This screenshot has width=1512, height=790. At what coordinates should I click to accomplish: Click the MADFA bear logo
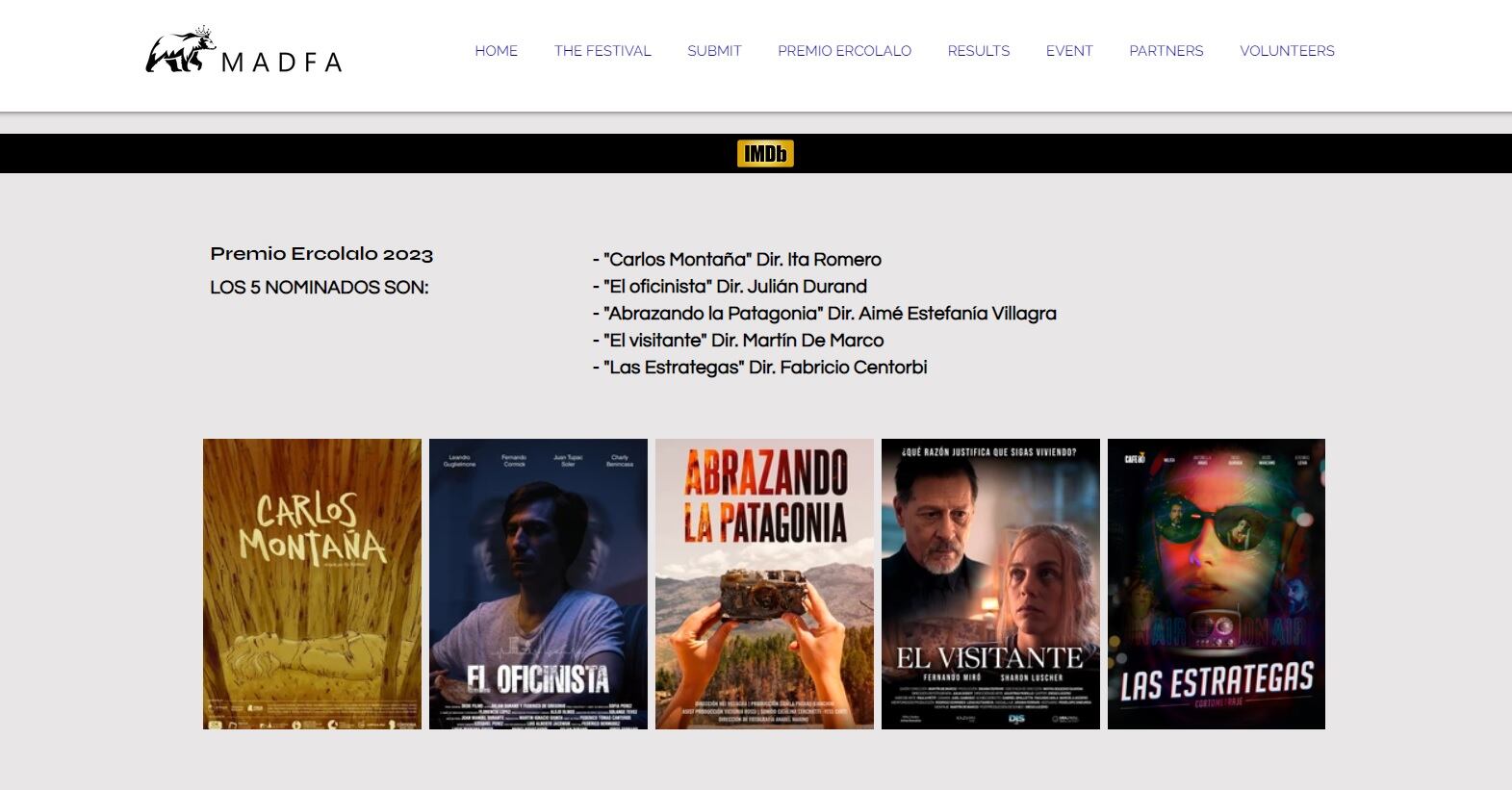pos(179,50)
